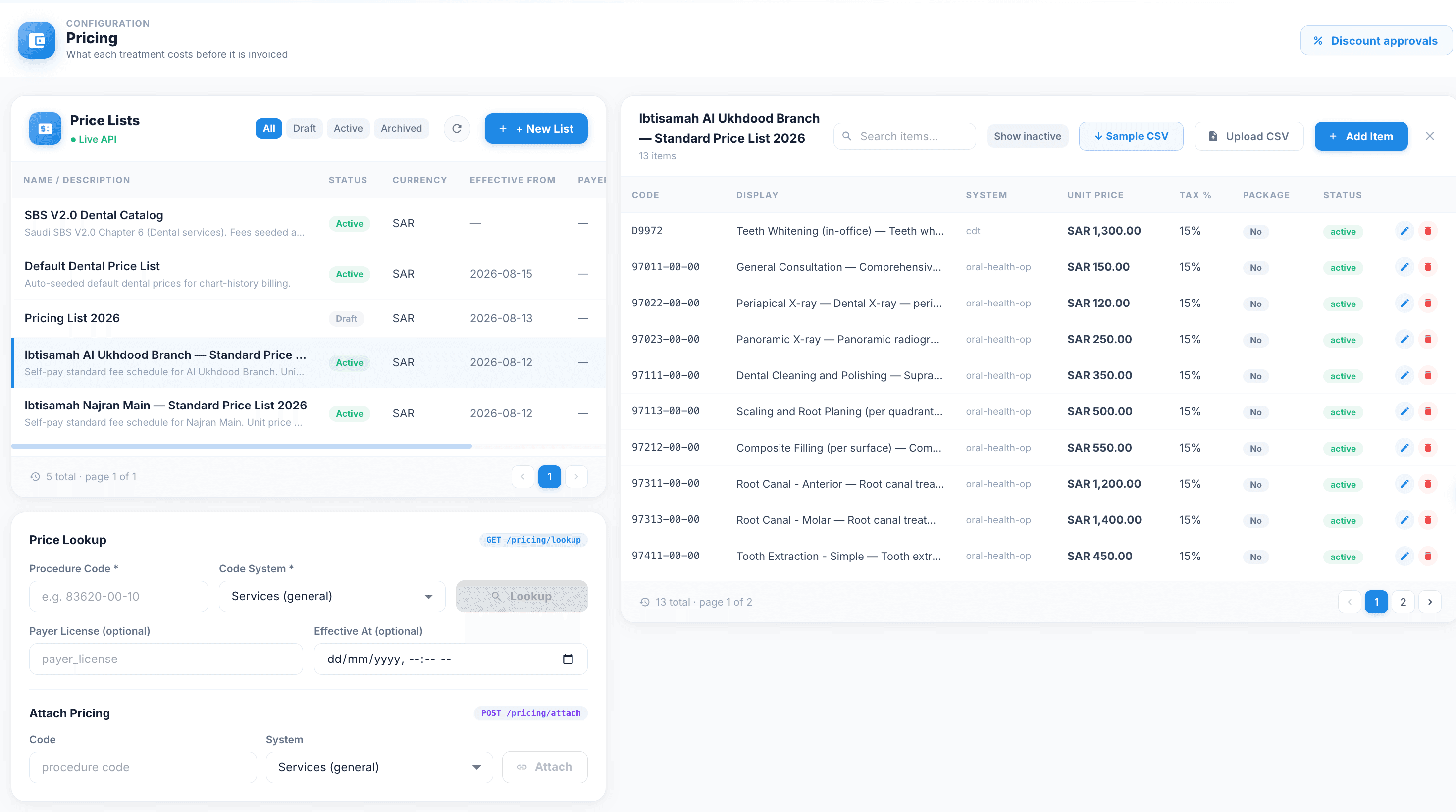
Task: Delete the D9972 Teeth Whitening item
Action: 1428,231
